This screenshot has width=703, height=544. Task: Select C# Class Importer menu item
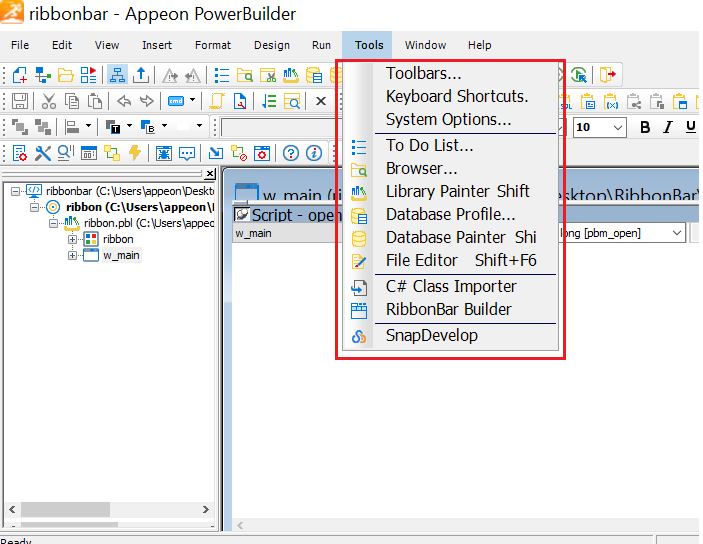pyautogui.click(x=451, y=286)
